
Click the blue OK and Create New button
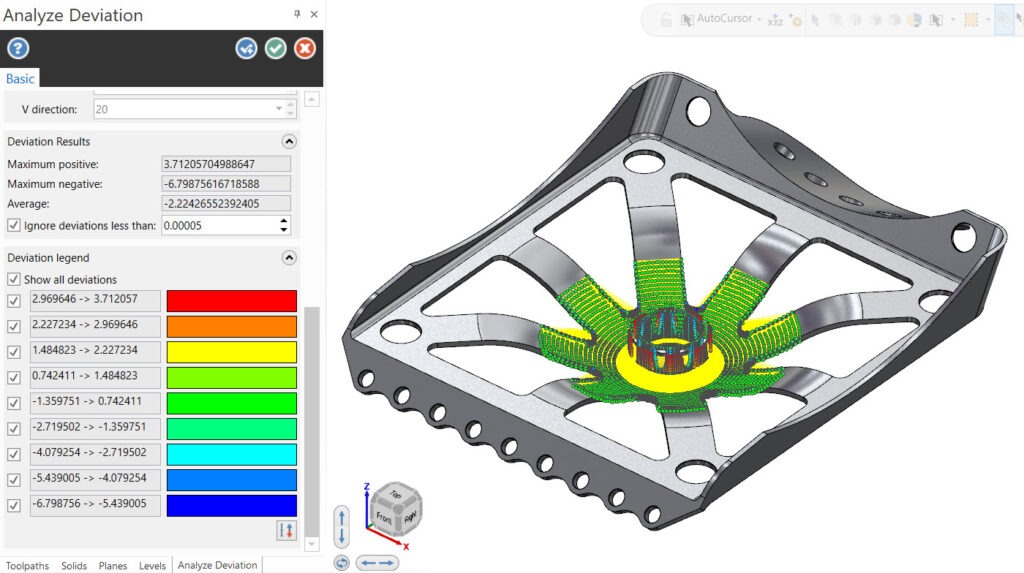(246, 48)
